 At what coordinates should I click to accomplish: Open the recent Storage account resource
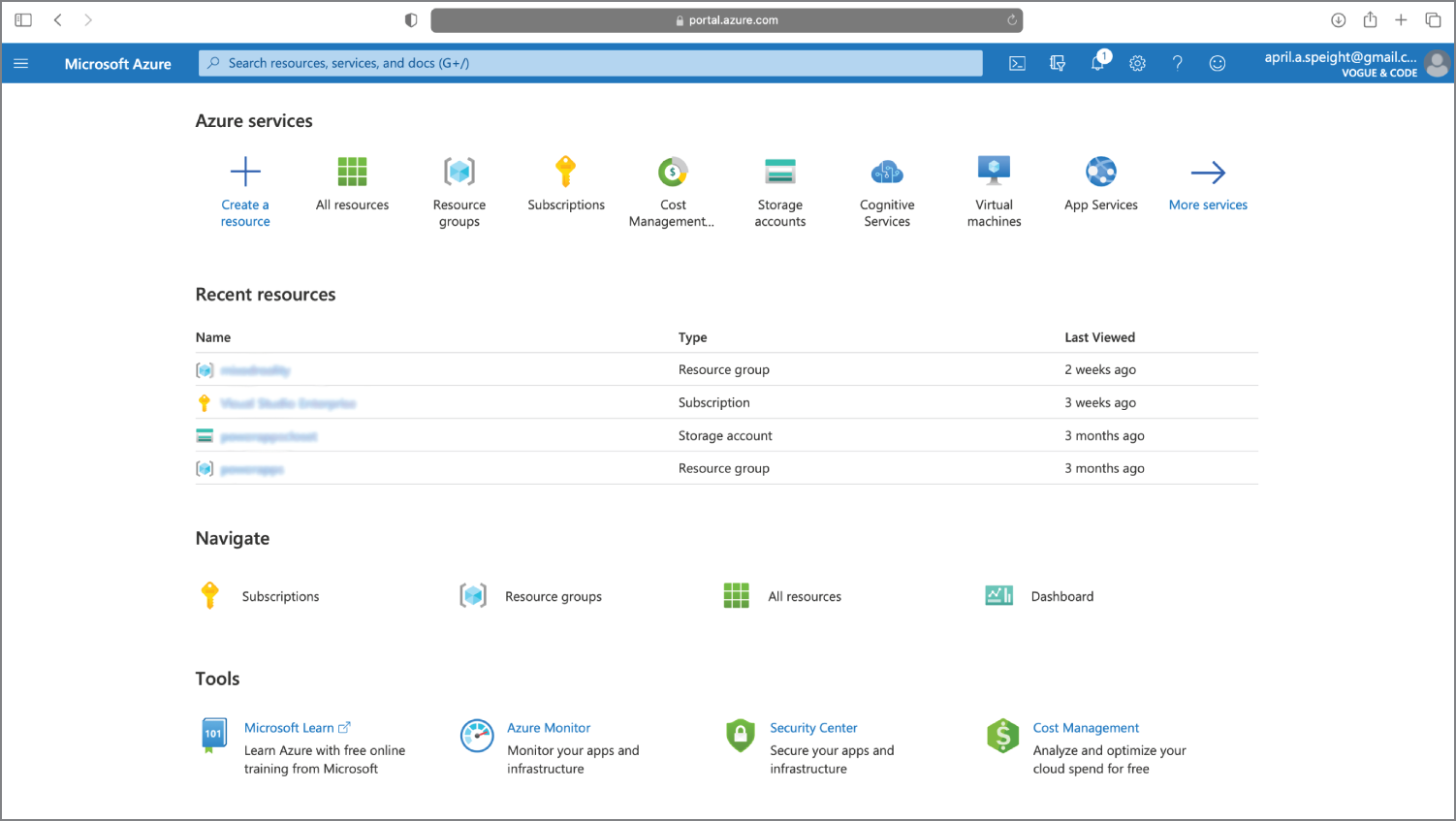pyautogui.click(x=269, y=436)
